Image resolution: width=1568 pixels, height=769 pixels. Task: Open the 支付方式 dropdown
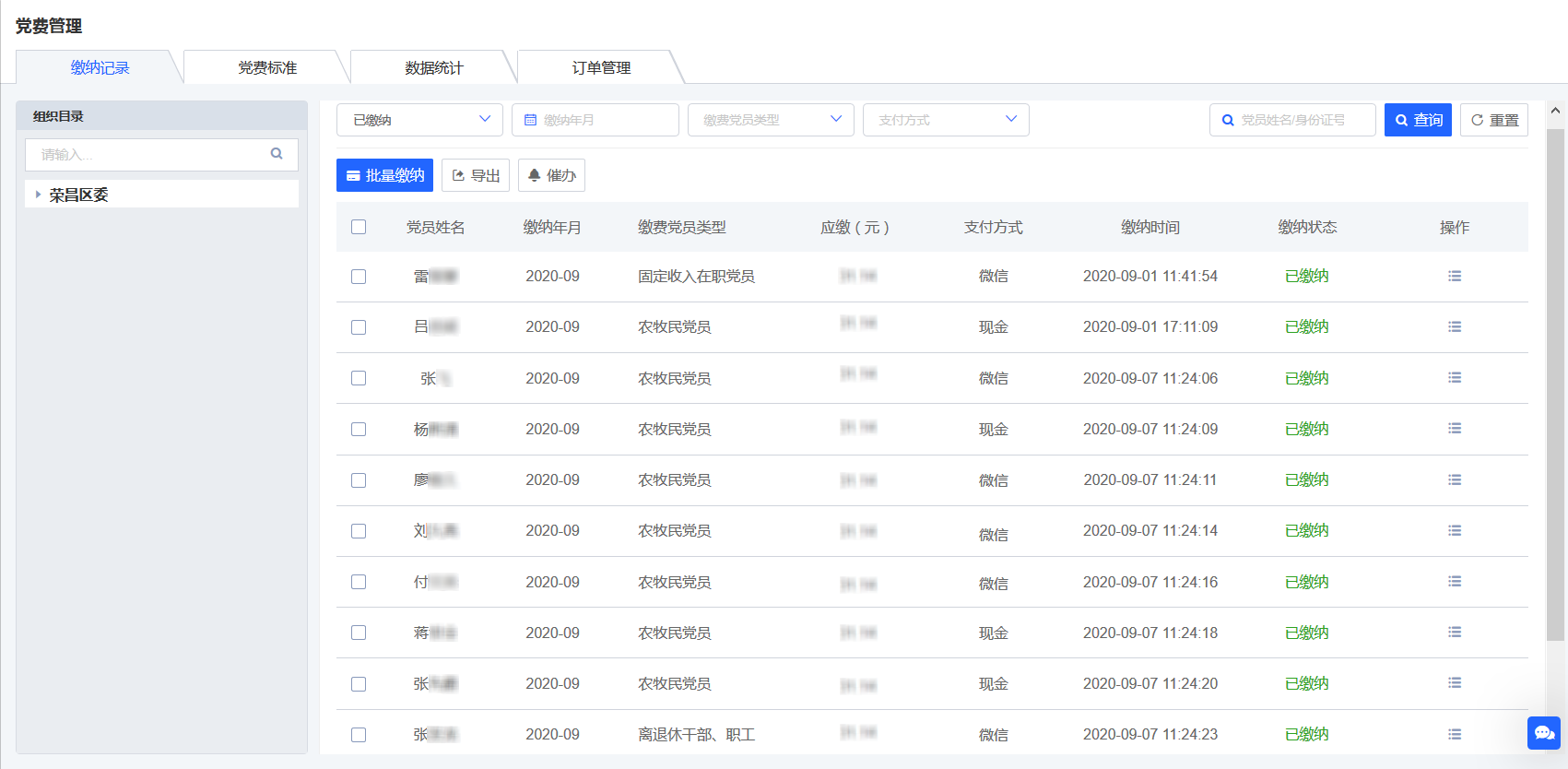946,120
